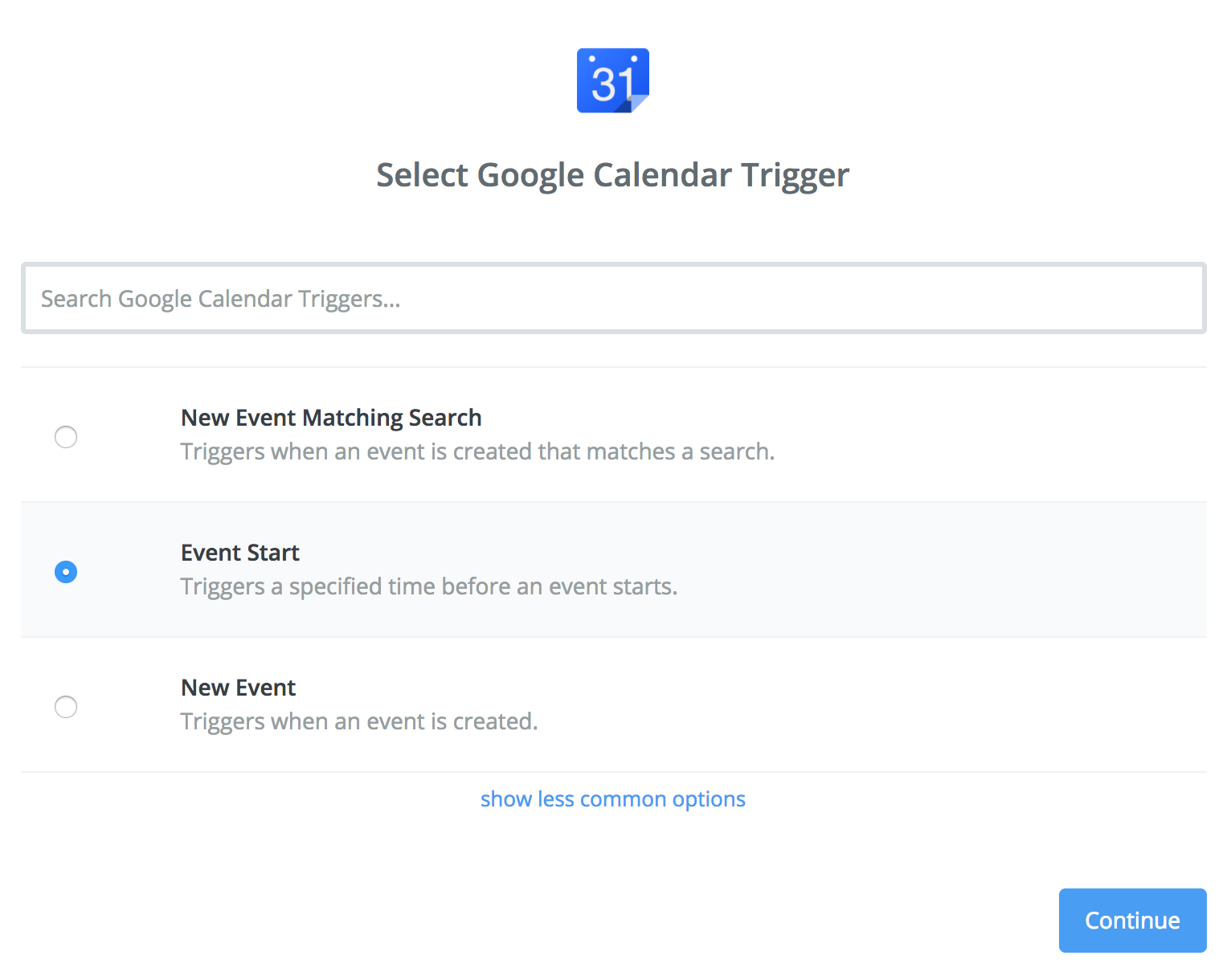1231x980 pixels.
Task: Collapse list via show less common options
Action: (x=612, y=799)
